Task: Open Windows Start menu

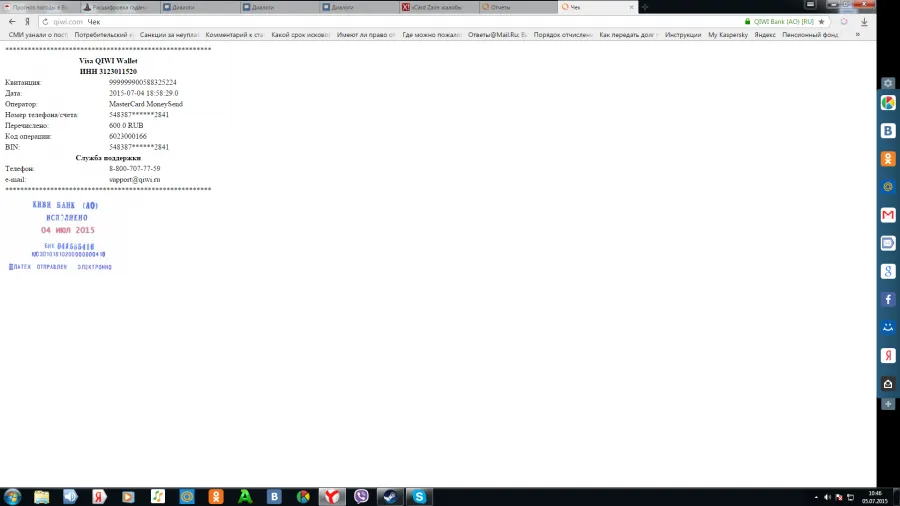Action: pos(12,497)
